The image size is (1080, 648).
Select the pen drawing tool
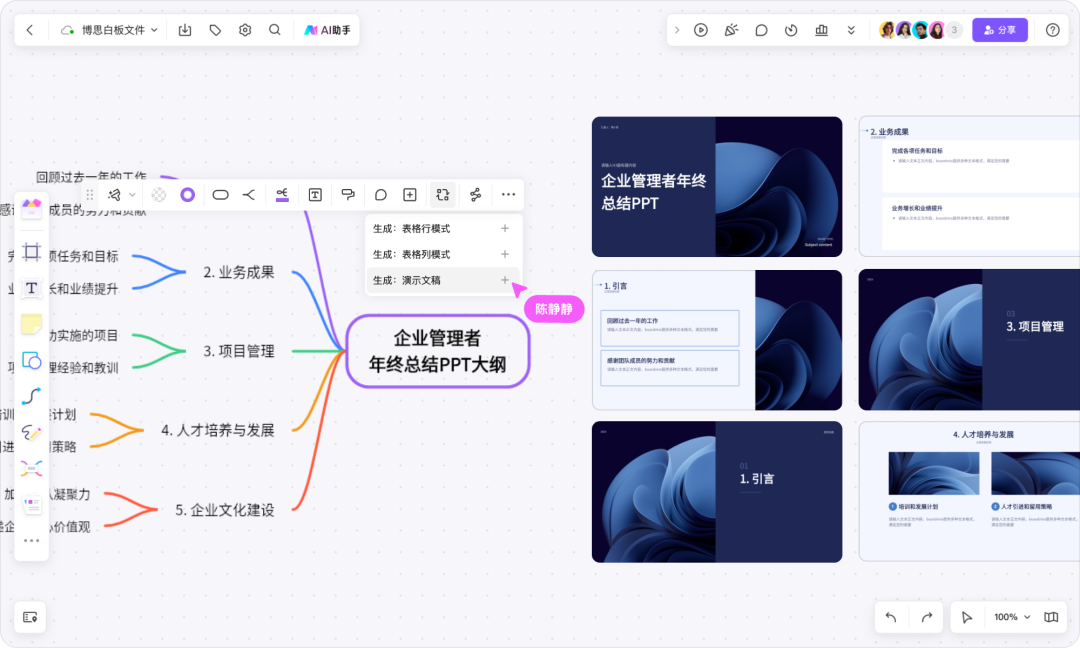(x=31, y=432)
